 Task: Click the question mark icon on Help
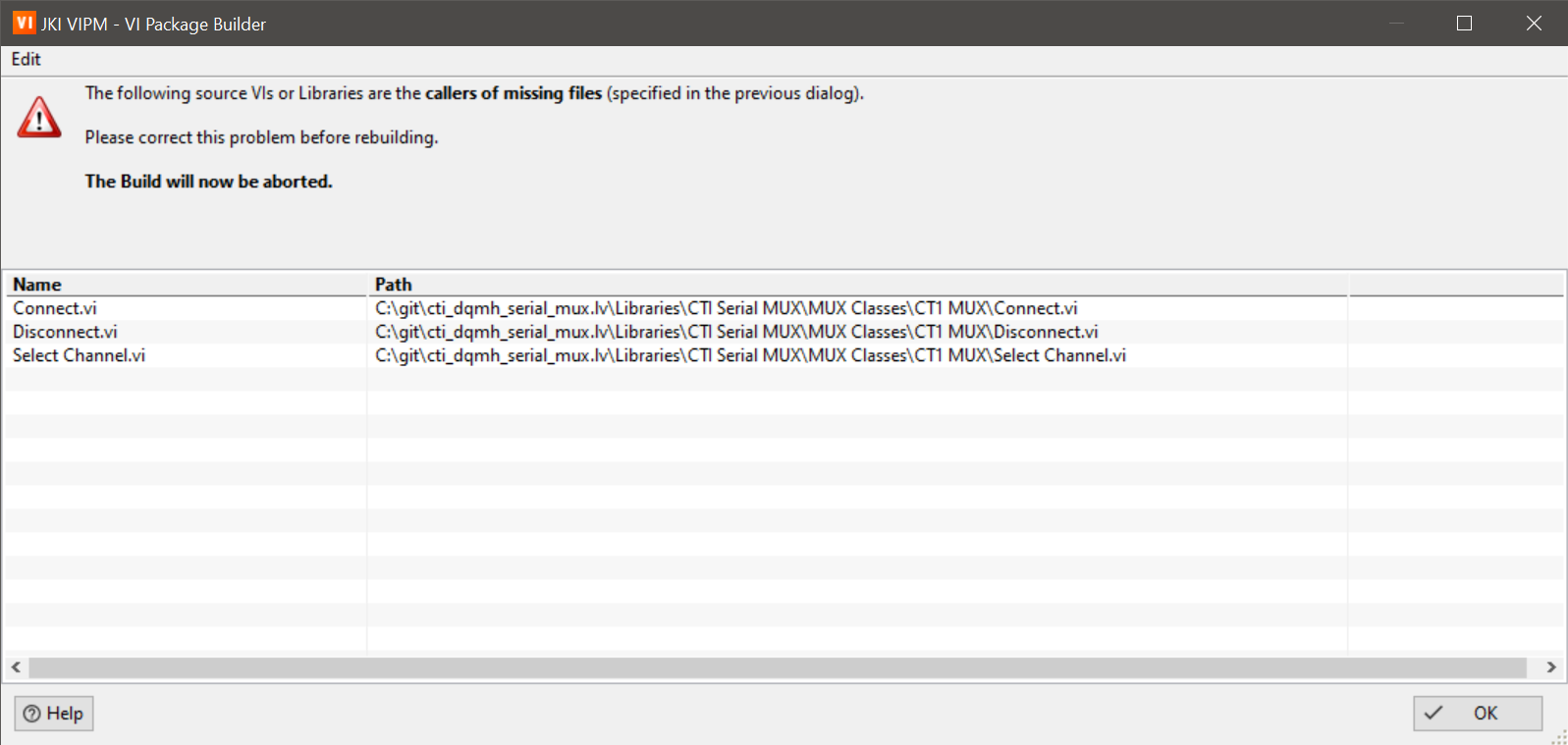click(x=32, y=714)
